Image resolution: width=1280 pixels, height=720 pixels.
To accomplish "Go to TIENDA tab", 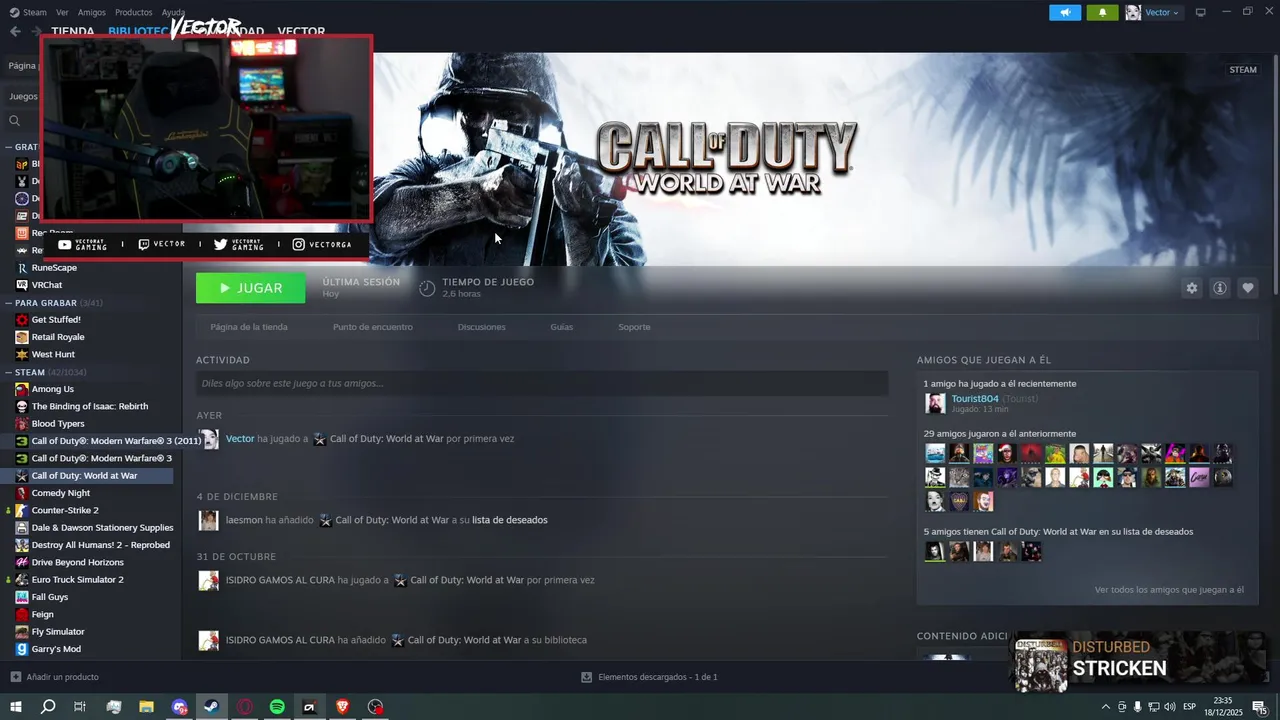I will pos(73,31).
